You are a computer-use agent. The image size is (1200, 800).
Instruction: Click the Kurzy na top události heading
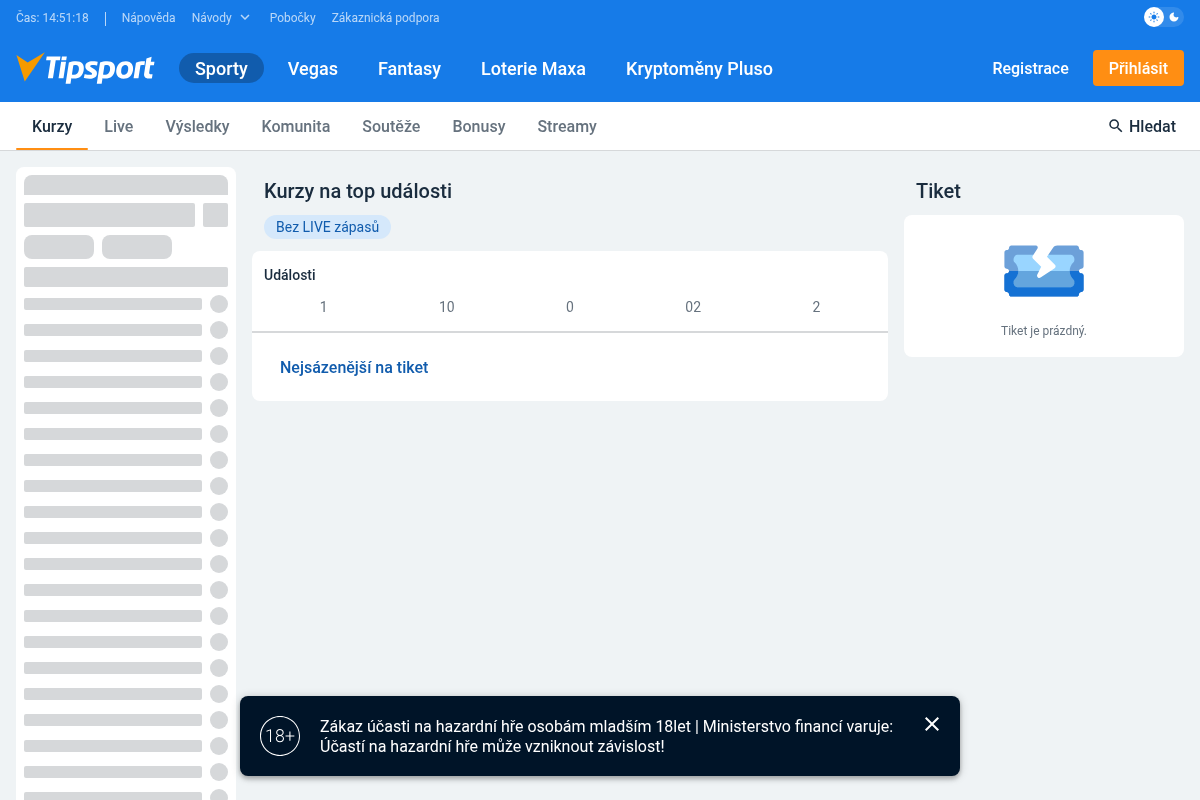[358, 191]
